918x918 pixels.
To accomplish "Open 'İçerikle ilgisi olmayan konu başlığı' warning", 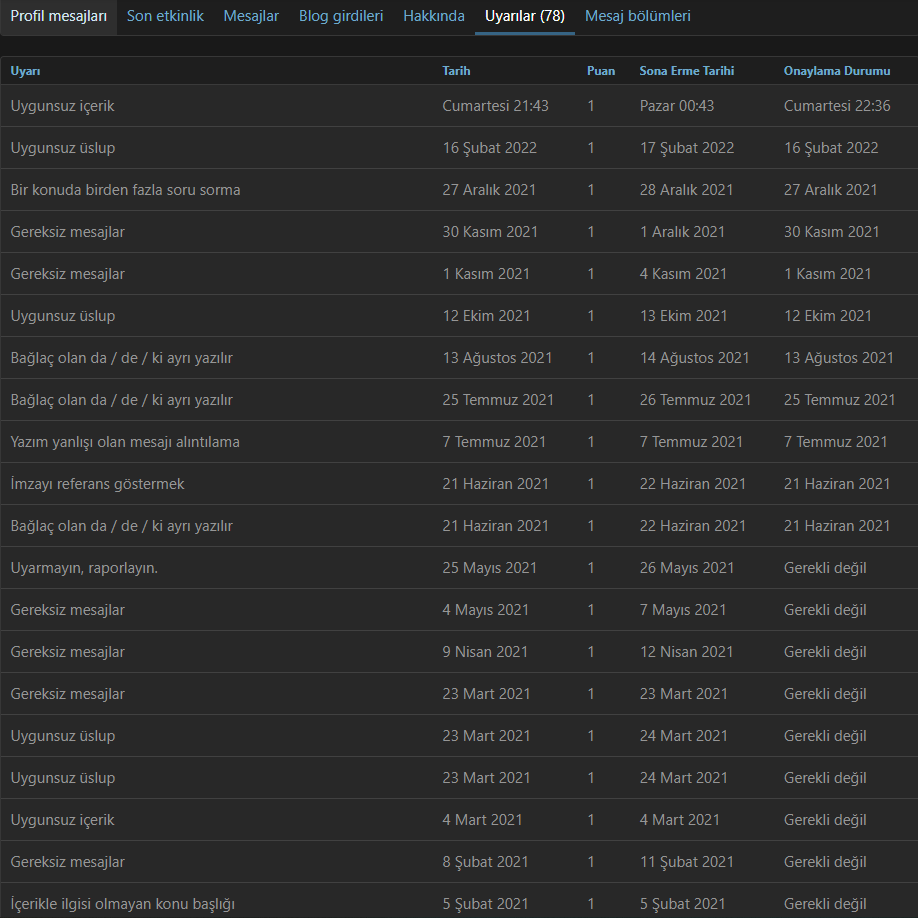I will [x=123, y=904].
